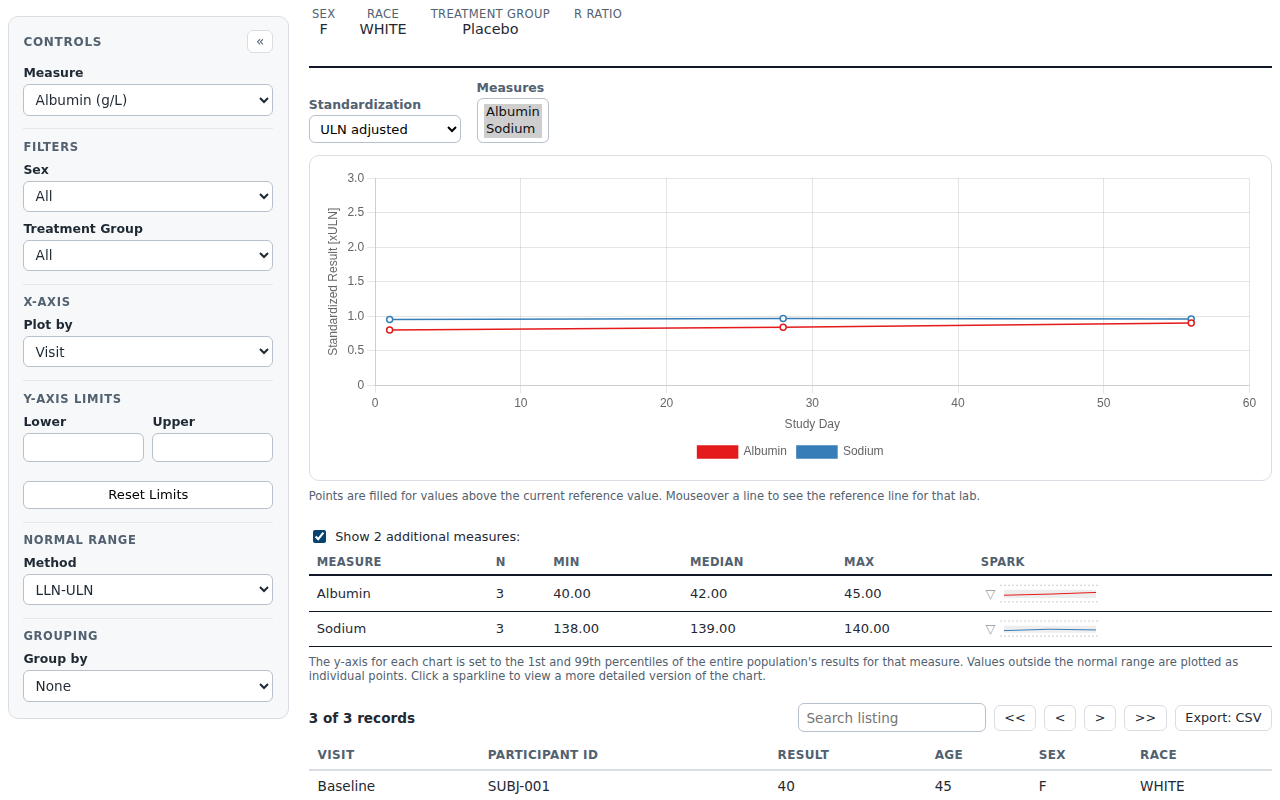Image resolution: width=1280 pixels, height=800 pixels.
Task: Click the Upper y-axis limit field
Action: point(212,447)
